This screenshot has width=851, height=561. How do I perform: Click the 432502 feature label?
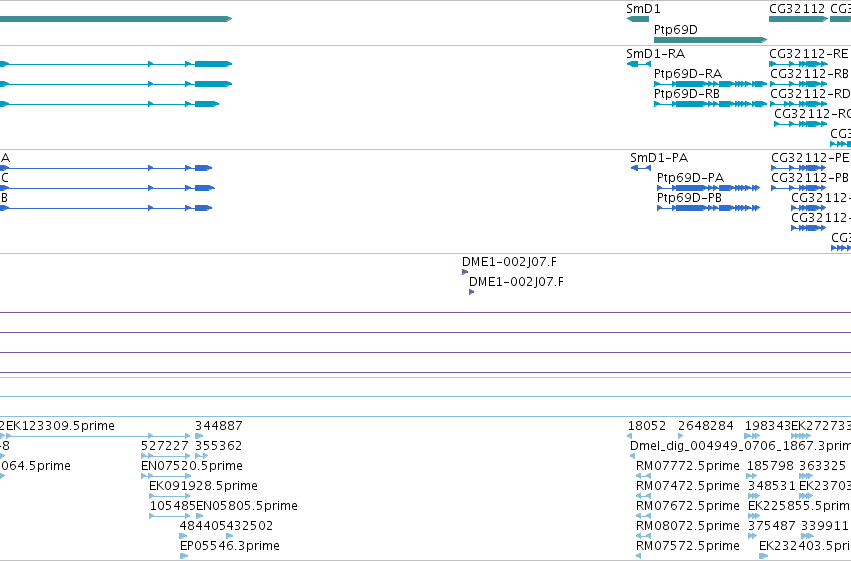point(250,526)
